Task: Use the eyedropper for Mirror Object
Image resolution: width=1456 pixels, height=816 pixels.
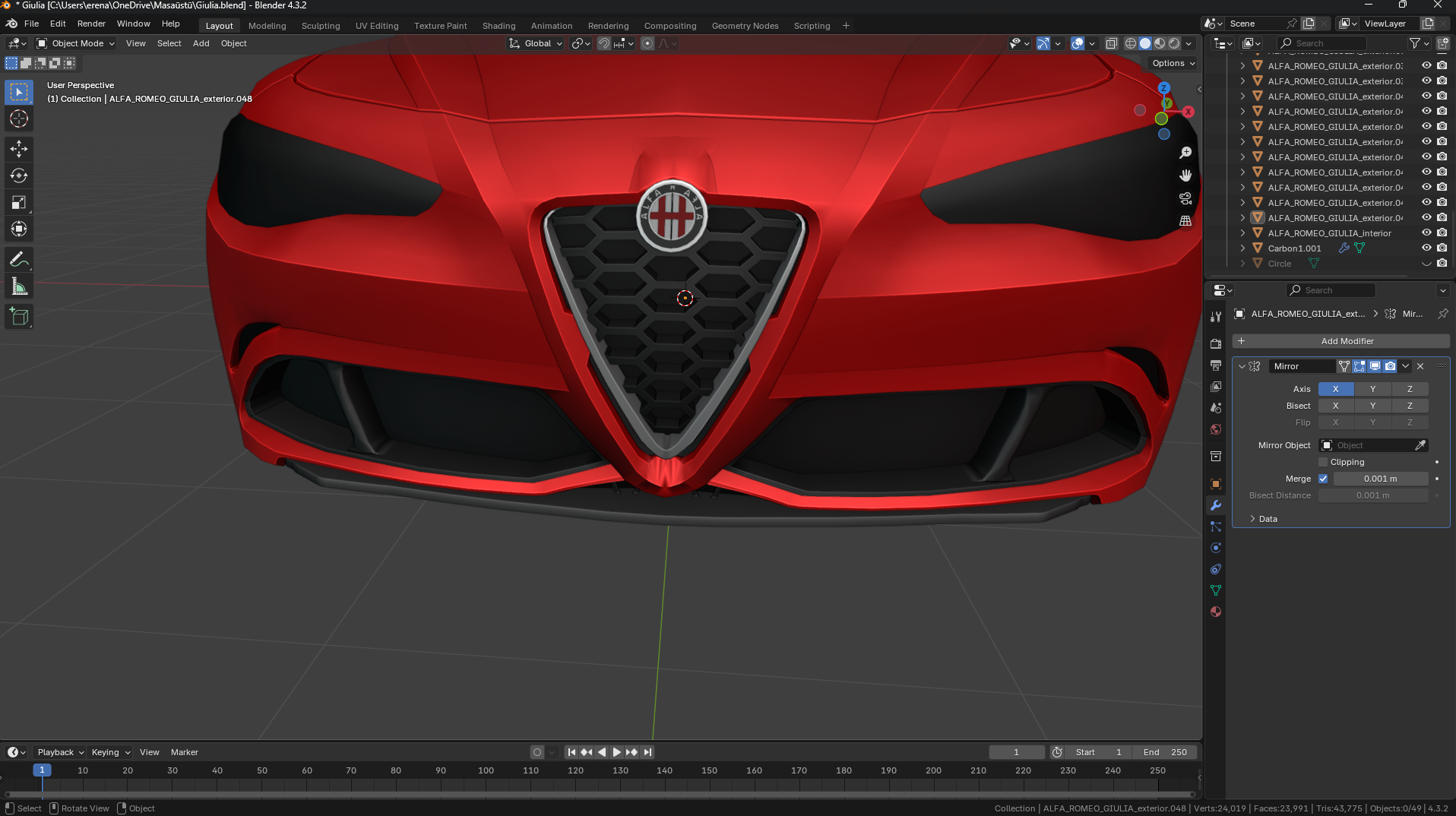Action: (x=1420, y=445)
